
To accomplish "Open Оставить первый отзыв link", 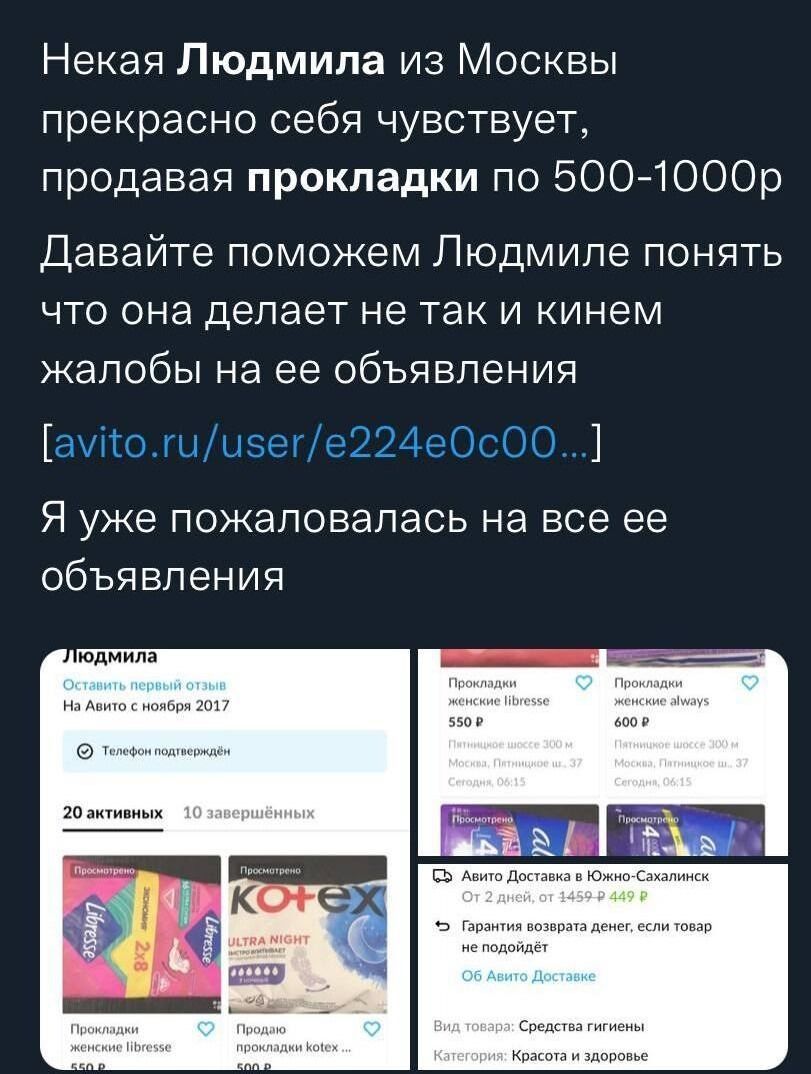I will pyautogui.click(x=145, y=685).
